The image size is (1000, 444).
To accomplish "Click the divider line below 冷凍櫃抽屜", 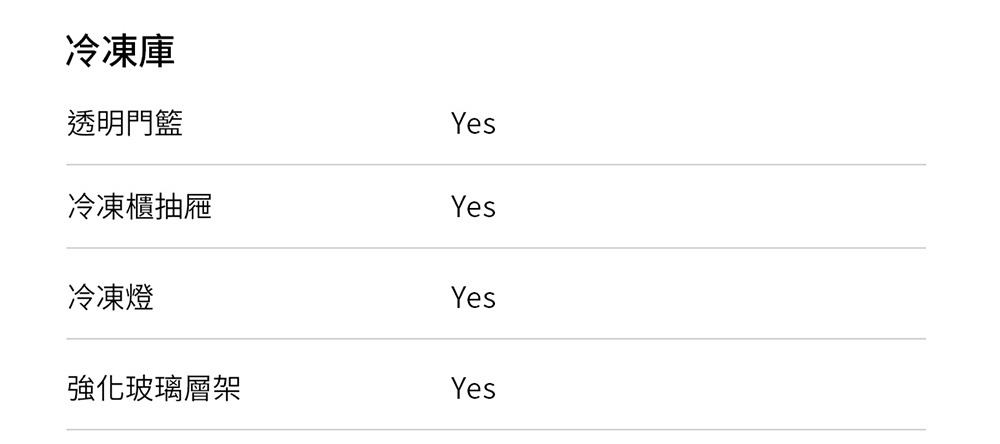I will [x=496, y=248].
